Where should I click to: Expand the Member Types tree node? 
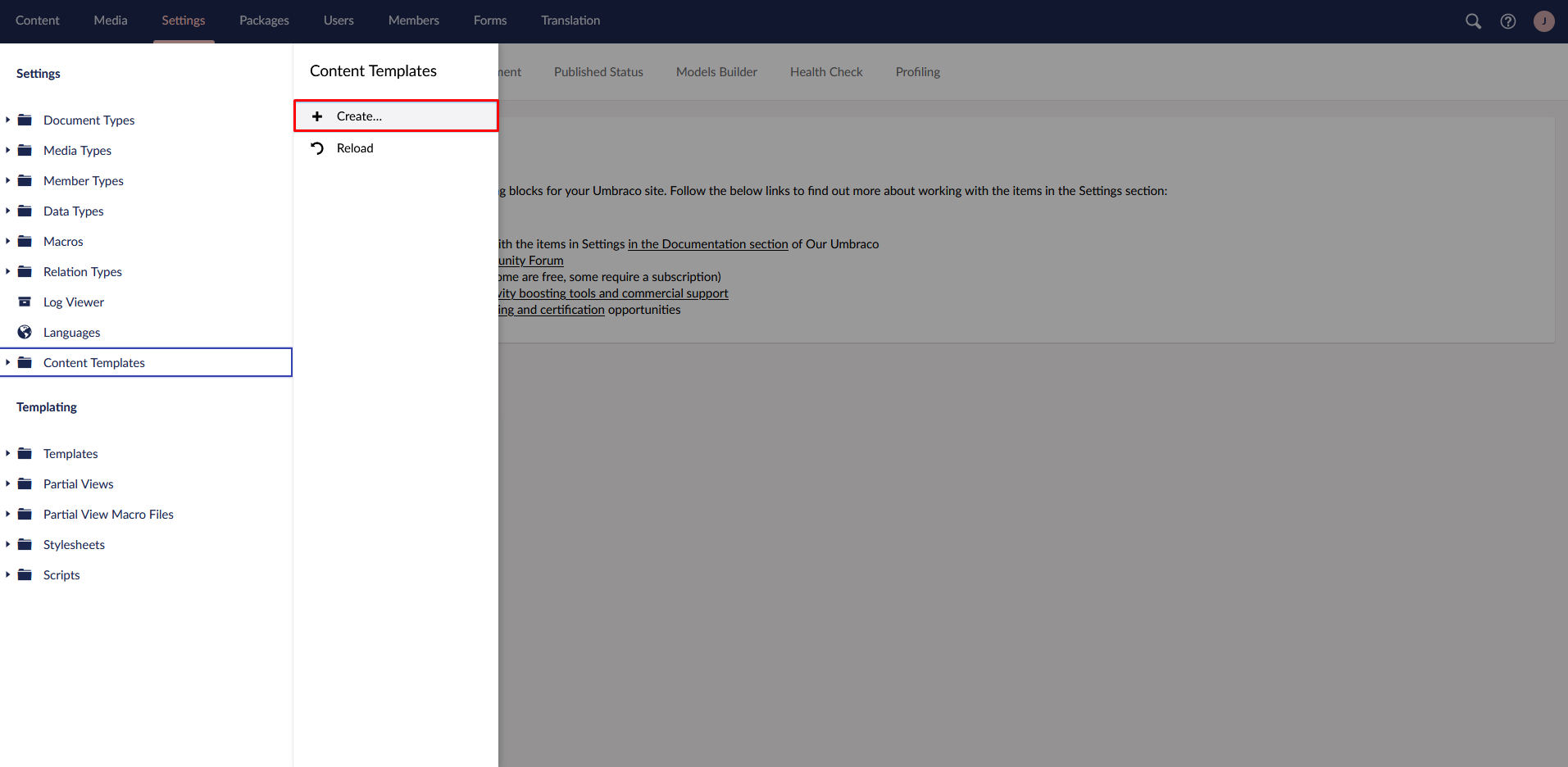click(7, 180)
